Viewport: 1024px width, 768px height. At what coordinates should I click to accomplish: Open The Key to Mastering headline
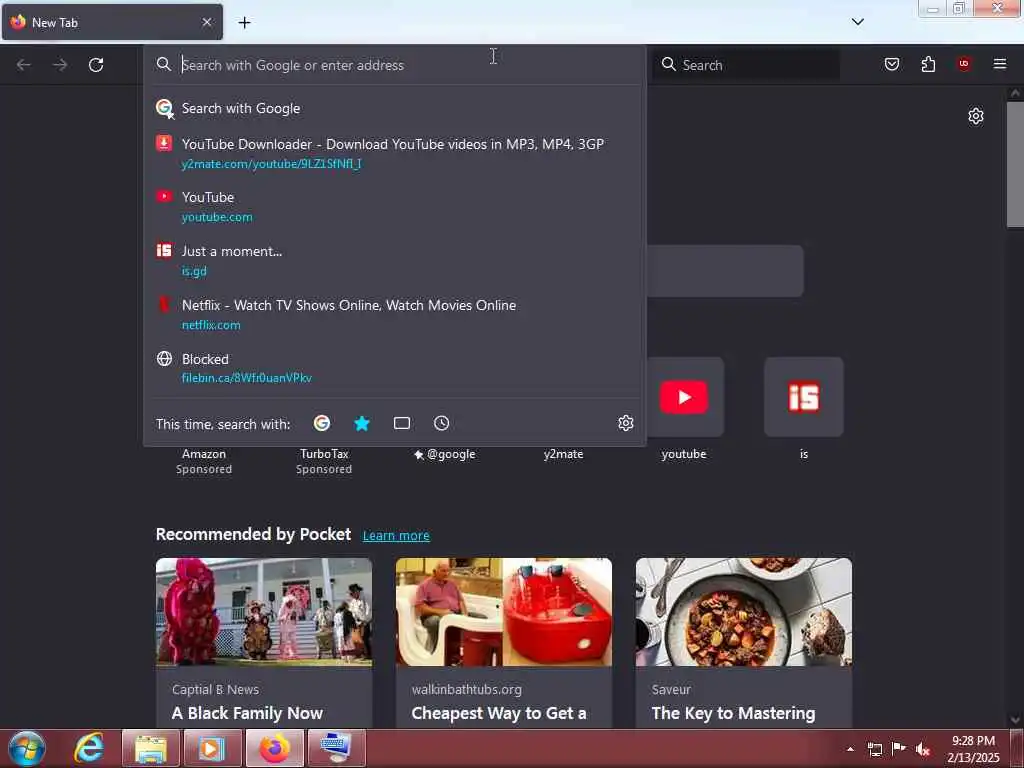coord(733,713)
